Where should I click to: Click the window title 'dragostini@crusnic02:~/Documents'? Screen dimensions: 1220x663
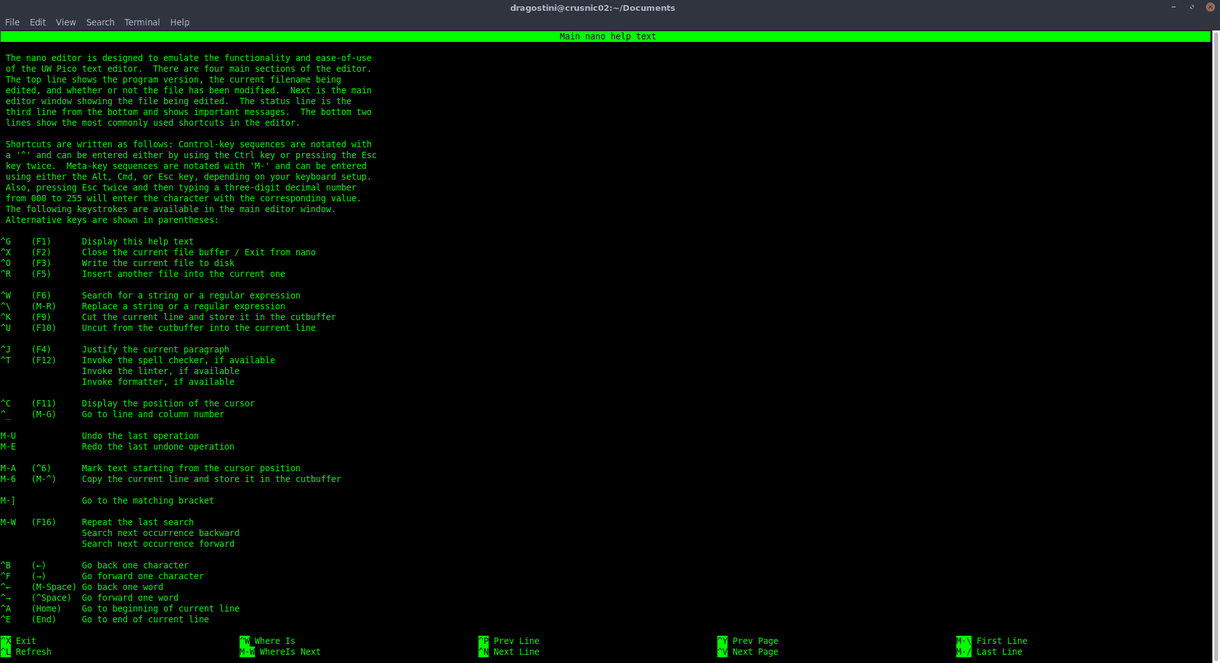[x=592, y=8]
